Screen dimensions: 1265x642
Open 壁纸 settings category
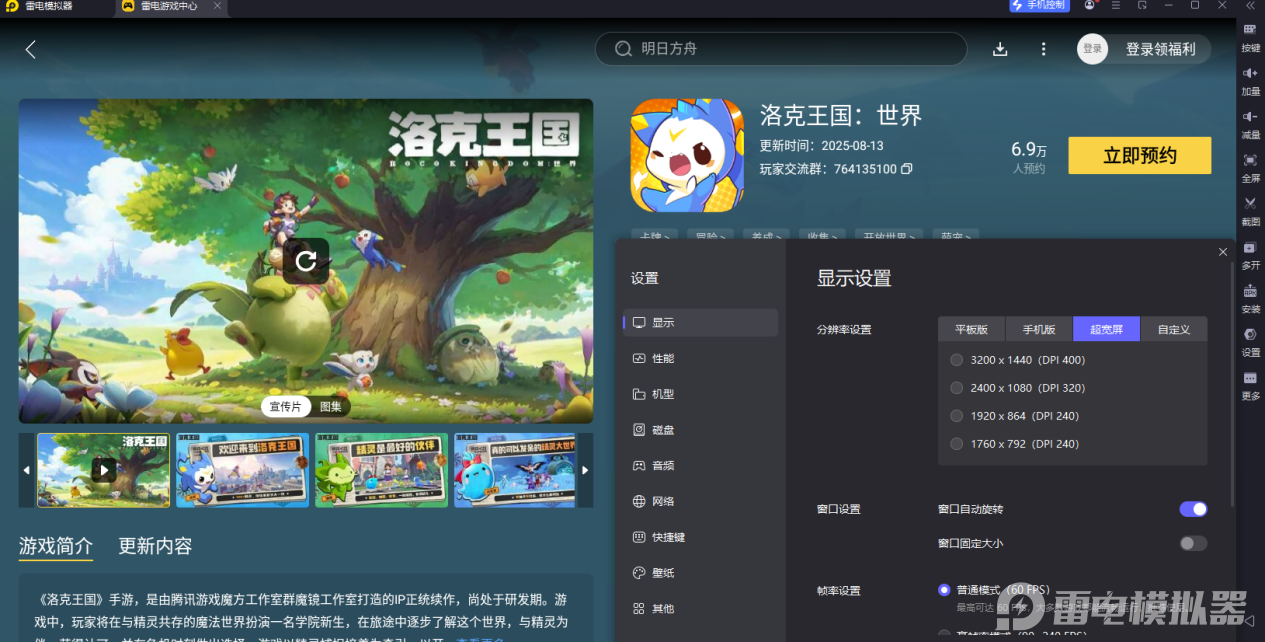[x=700, y=573]
